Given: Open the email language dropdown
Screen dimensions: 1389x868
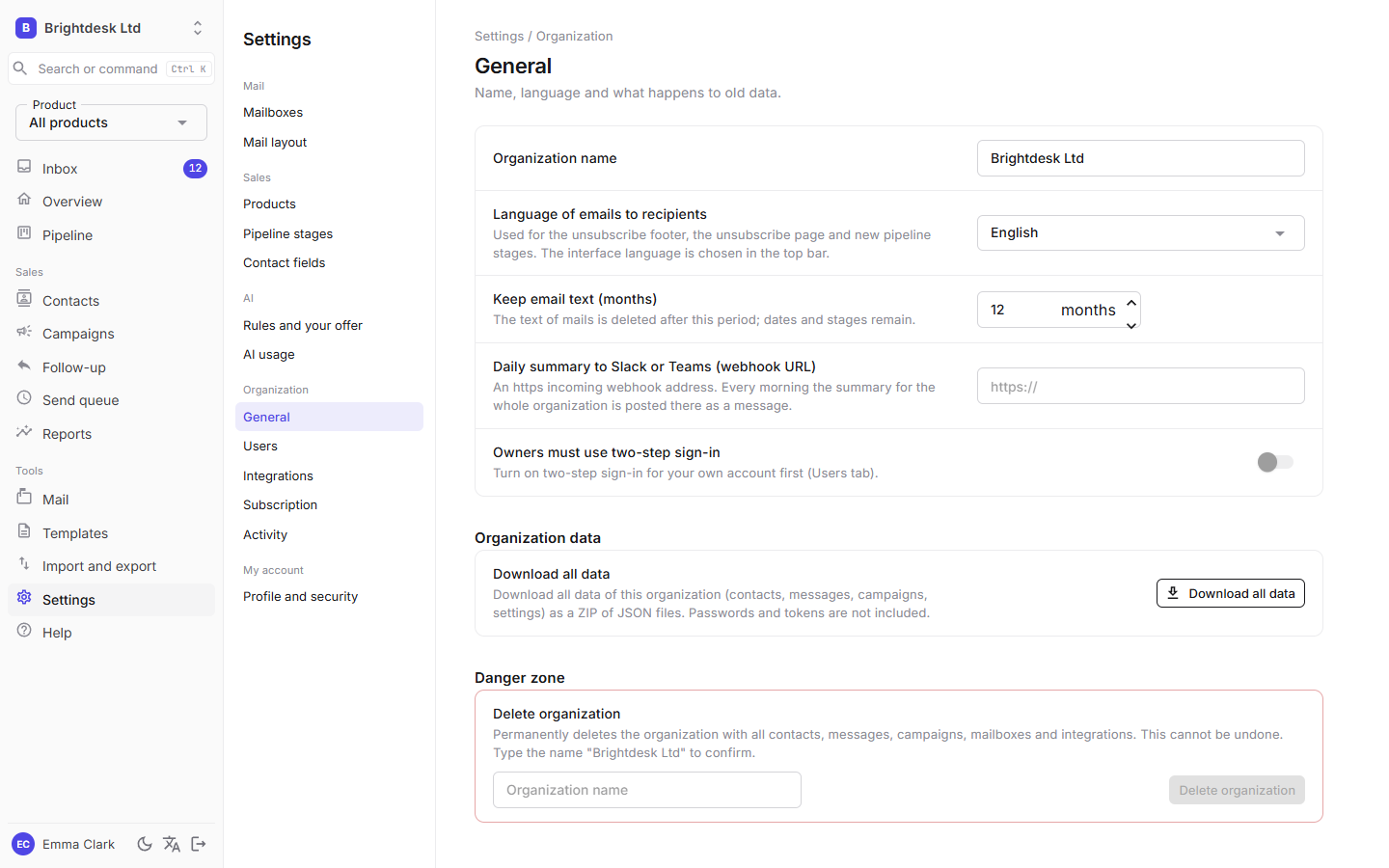Looking at the screenshot, I should [1140, 233].
